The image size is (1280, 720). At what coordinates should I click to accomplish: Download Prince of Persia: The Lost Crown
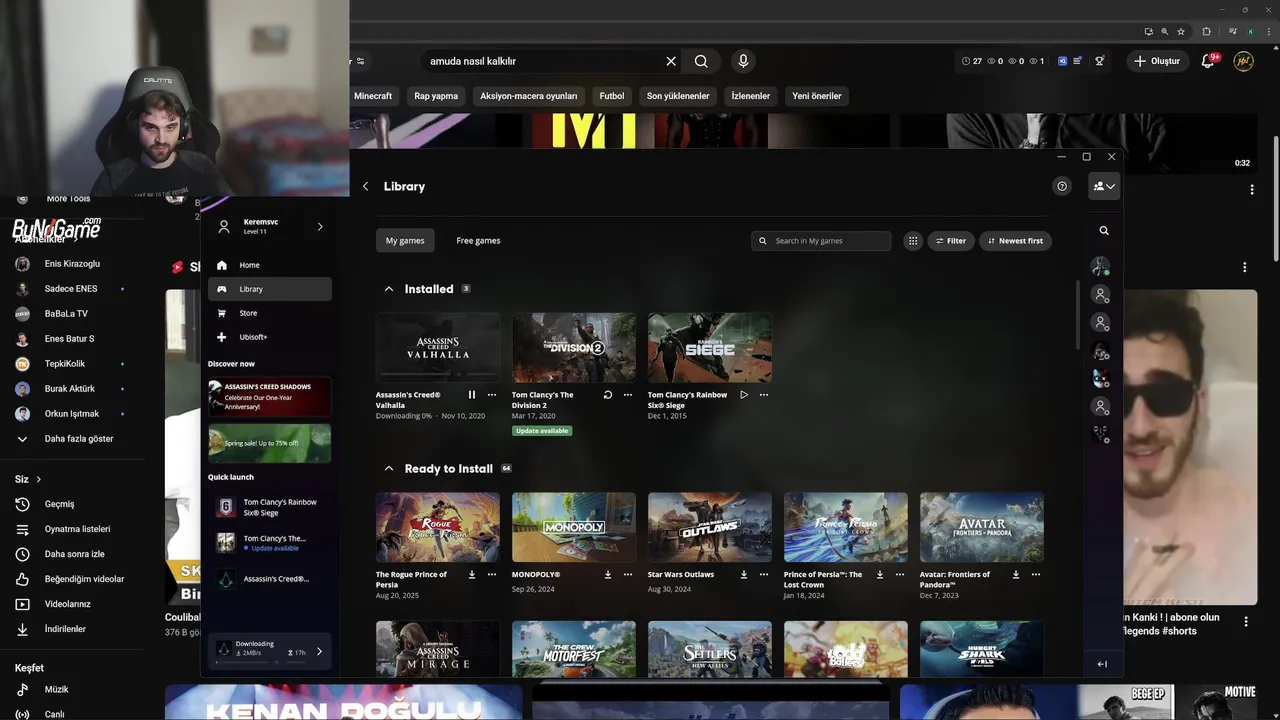880,575
